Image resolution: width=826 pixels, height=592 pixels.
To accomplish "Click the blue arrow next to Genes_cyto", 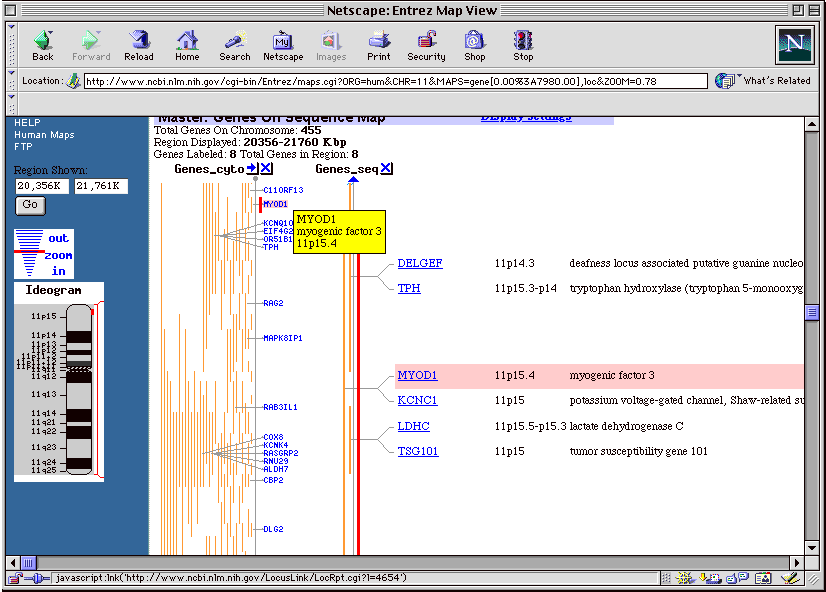I will [x=252, y=168].
